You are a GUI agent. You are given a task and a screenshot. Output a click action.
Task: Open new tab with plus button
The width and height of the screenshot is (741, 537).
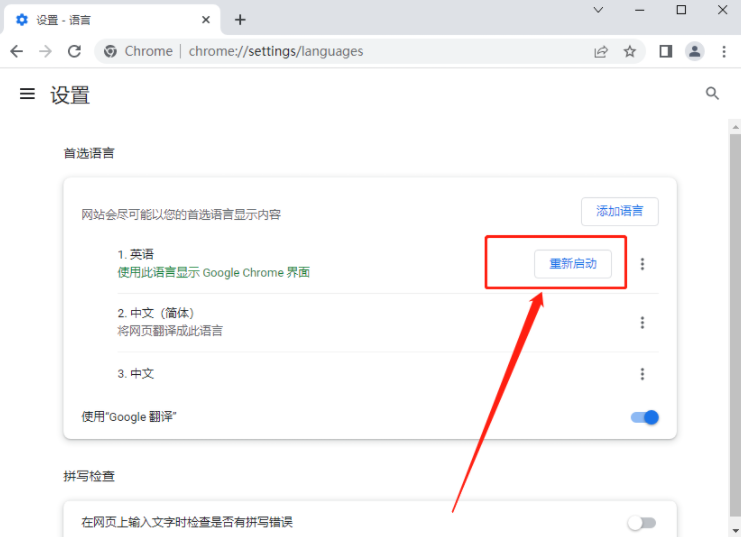240,20
